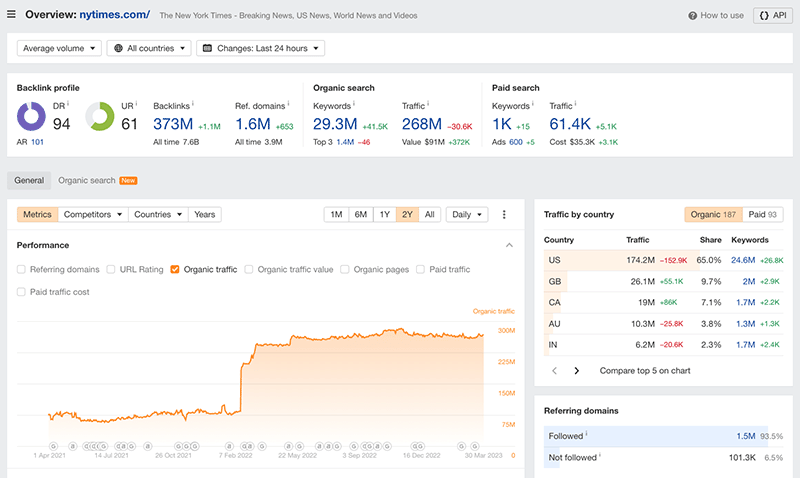Open the 29.3M organic keywords value
Screen dimensions: 800x478
(335, 124)
